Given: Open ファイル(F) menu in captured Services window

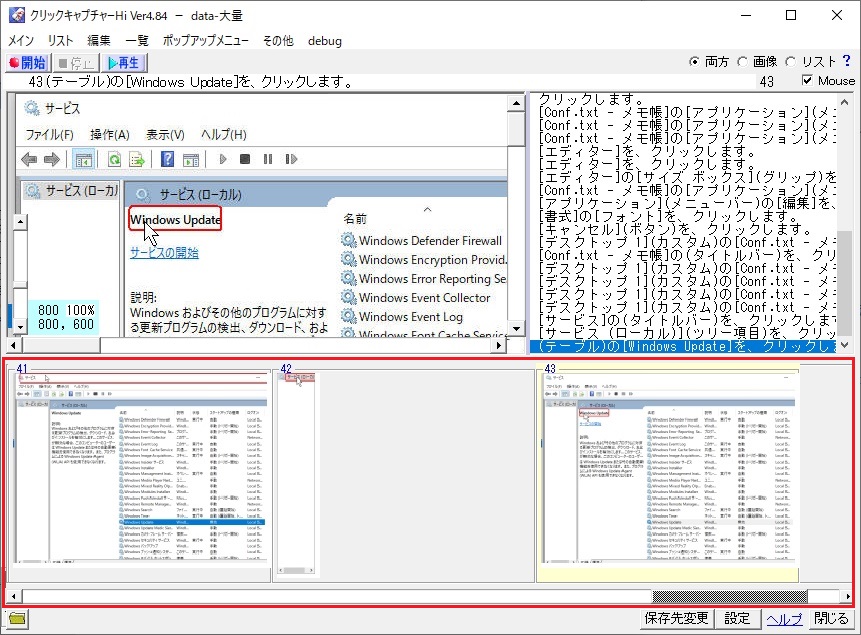Looking at the screenshot, I should tap(49, 135).
